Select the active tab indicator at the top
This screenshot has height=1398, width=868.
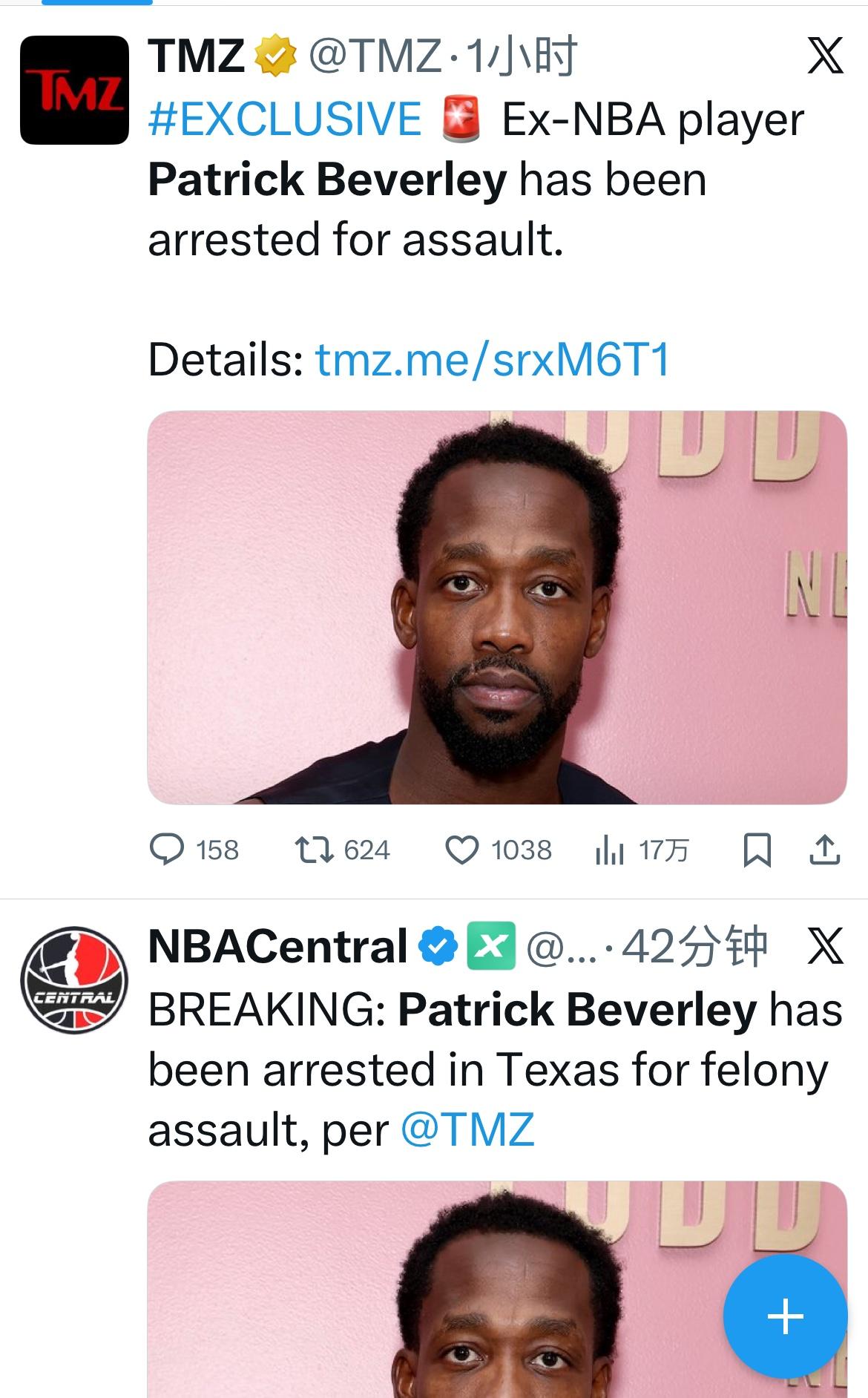click(x=96, y=3)
